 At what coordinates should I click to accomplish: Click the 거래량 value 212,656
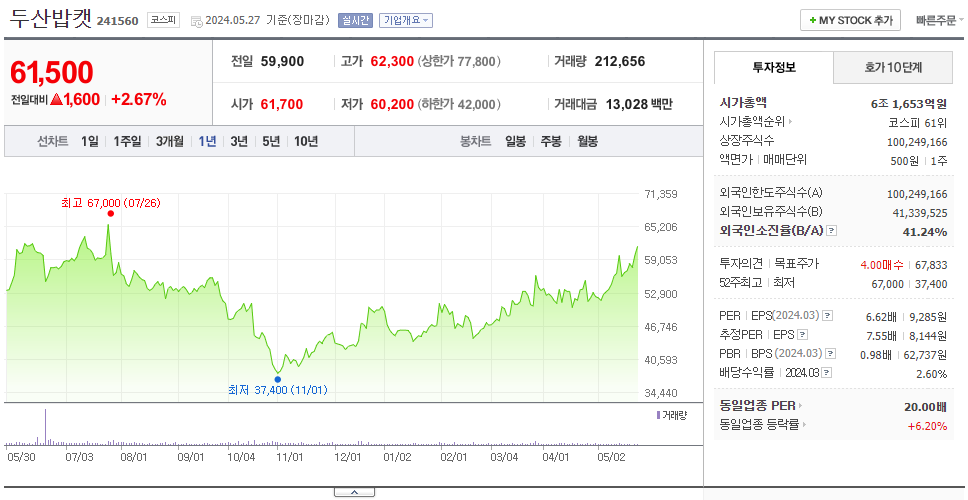[x=620, y=62]
